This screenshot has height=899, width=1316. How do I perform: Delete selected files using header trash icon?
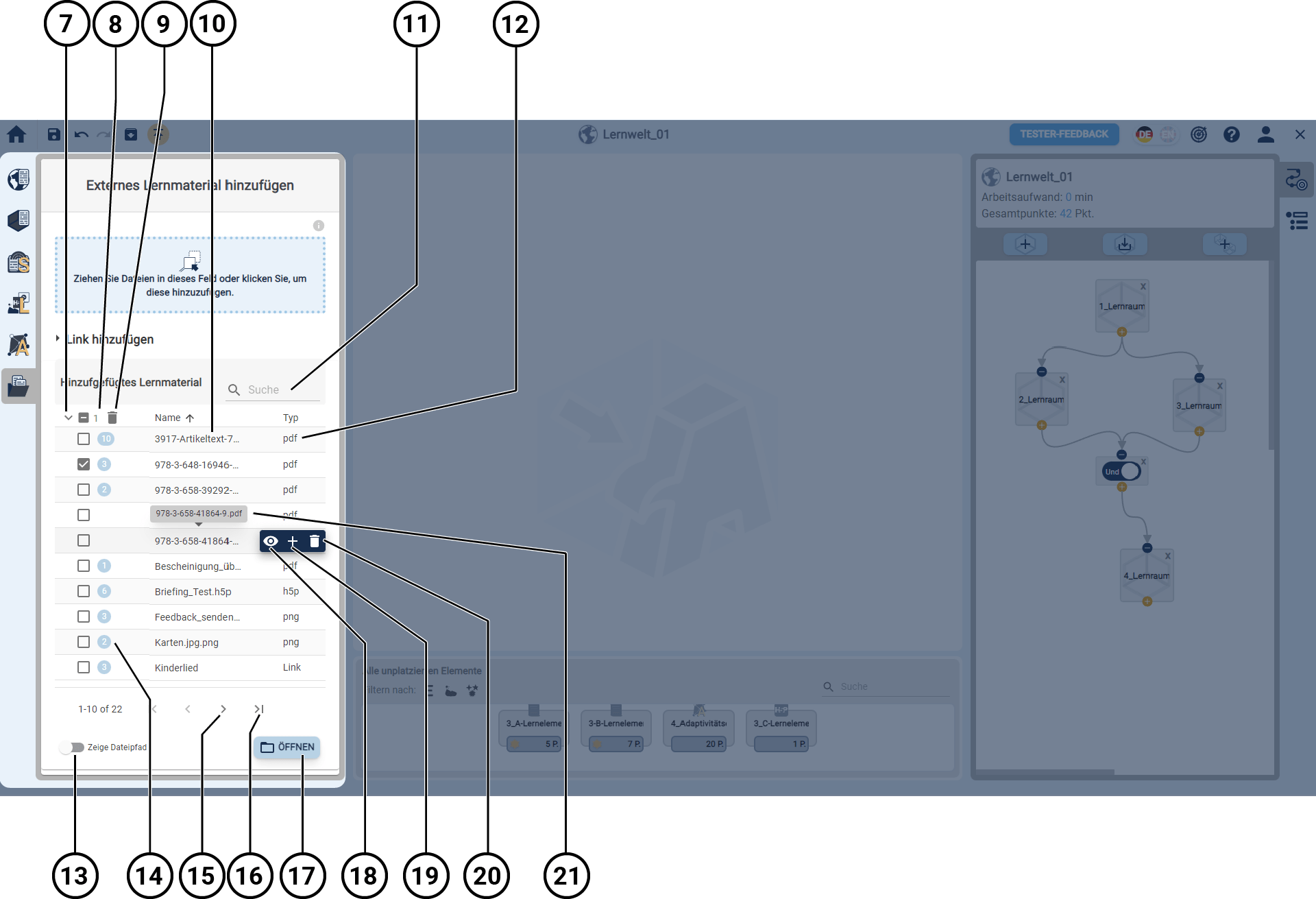pyautogui.click(x=112, y=418)
